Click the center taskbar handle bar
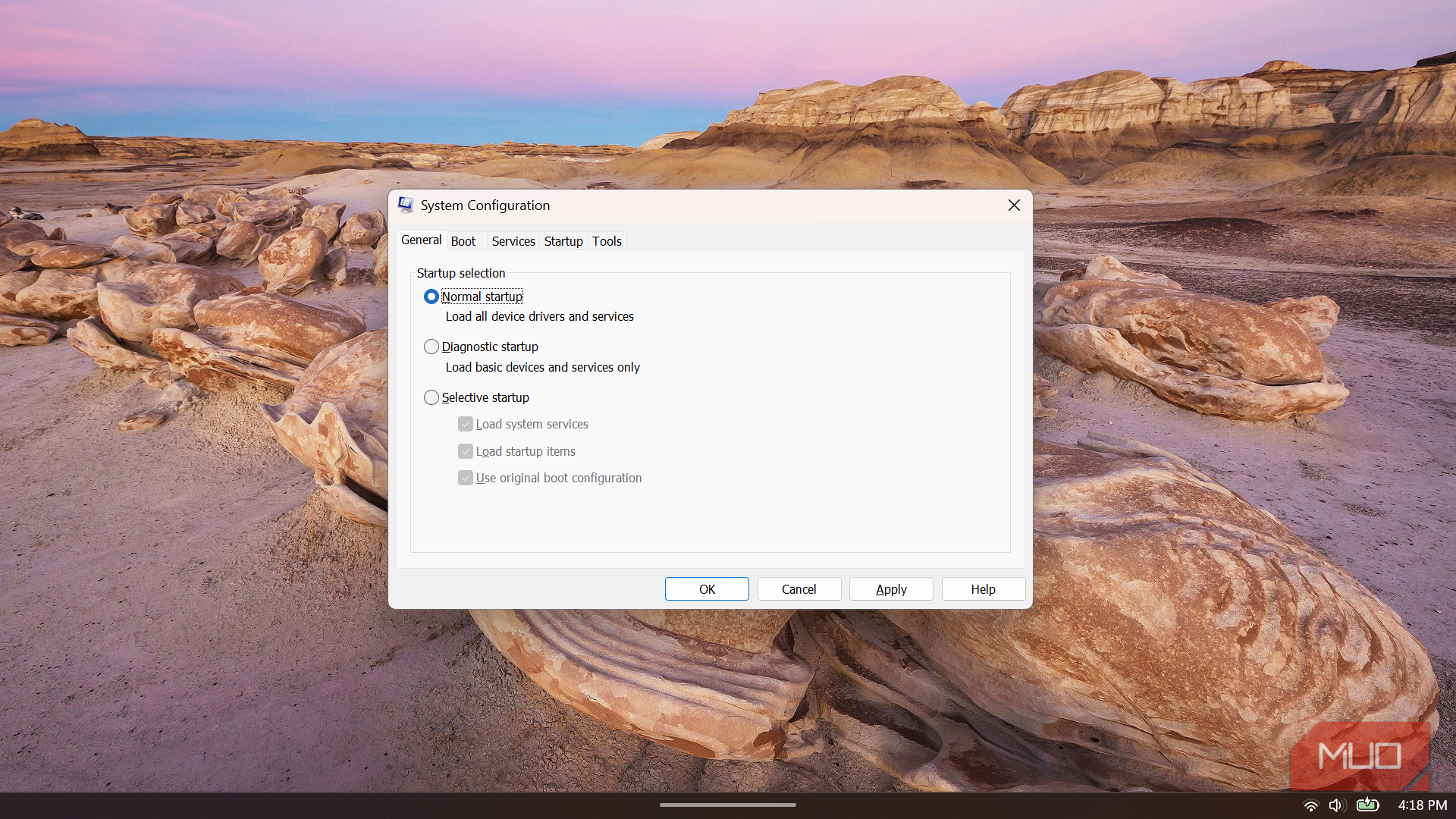Viewport: 1456px width, 819px height. pos(728,805)
